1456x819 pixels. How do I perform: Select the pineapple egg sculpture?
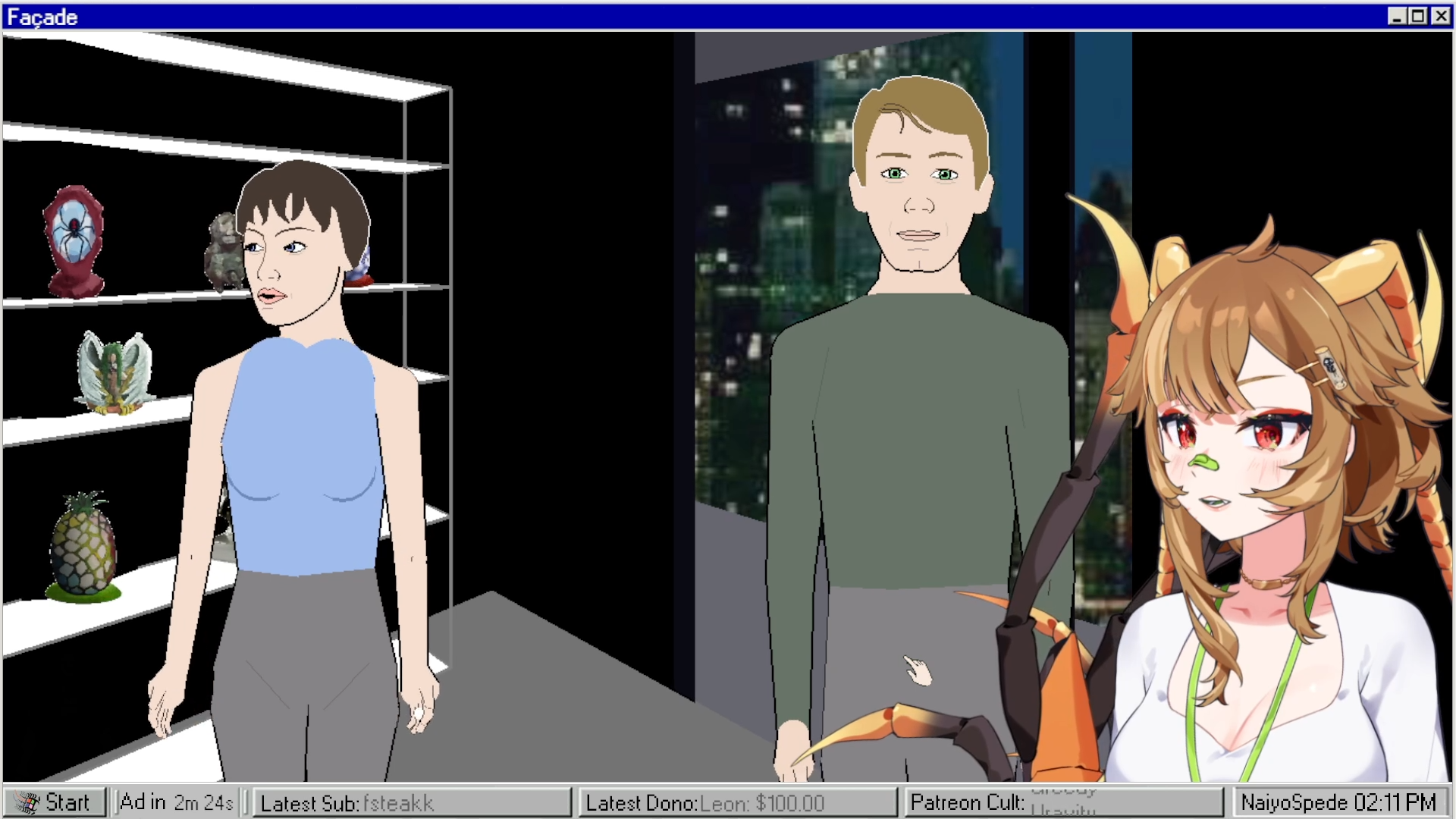click(x=83, y=548)
